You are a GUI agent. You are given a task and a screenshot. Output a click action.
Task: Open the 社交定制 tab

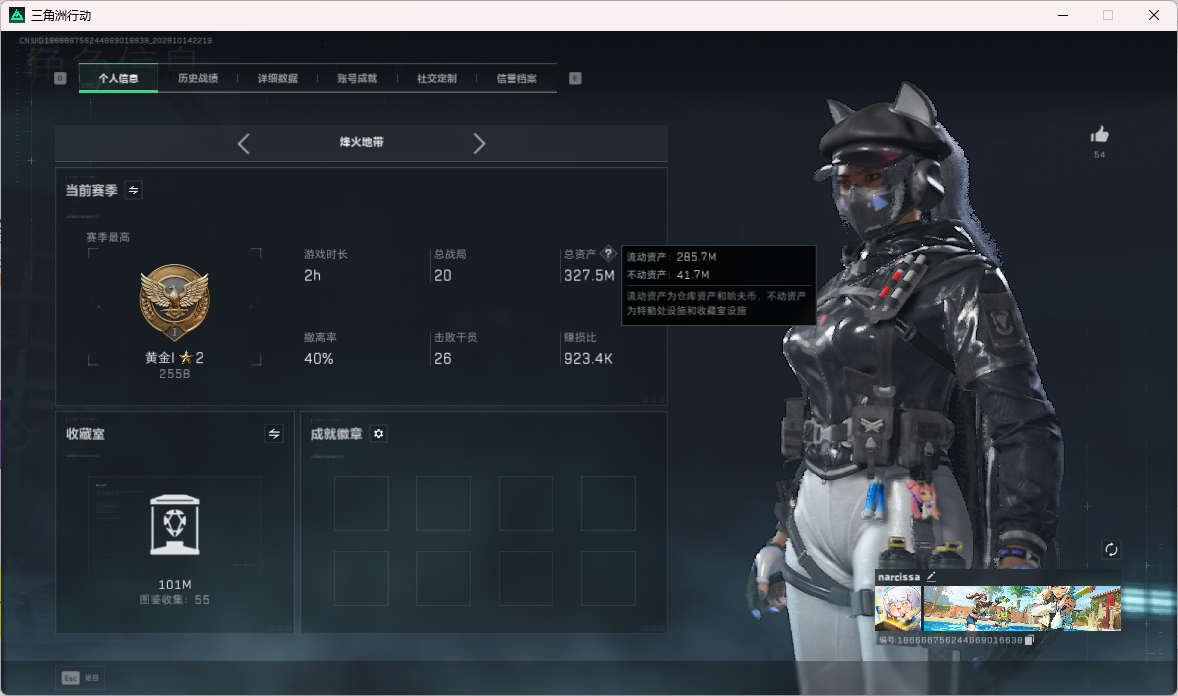click(436, 78)
